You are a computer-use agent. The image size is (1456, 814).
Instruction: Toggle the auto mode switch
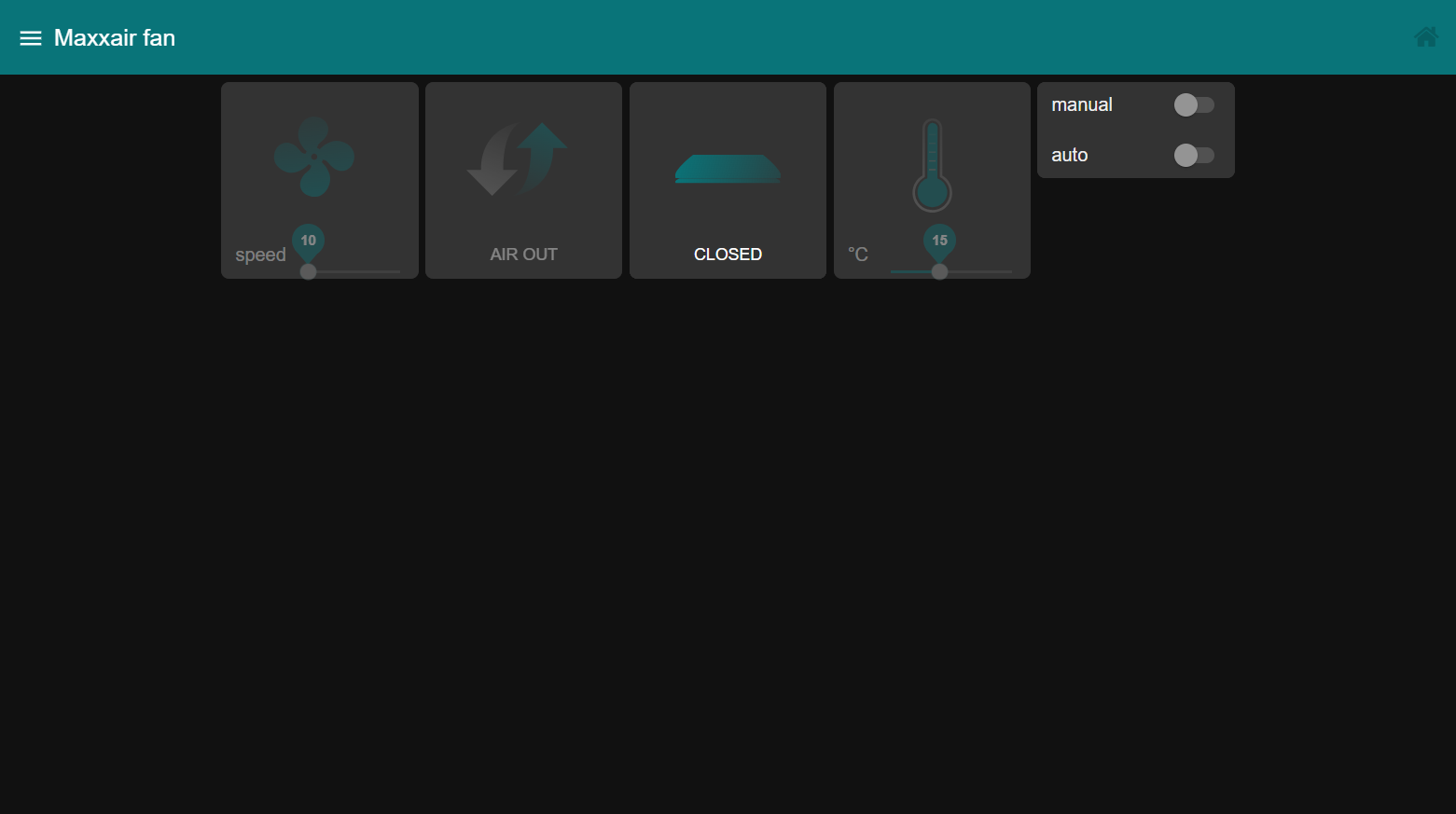pos(1194,155)
